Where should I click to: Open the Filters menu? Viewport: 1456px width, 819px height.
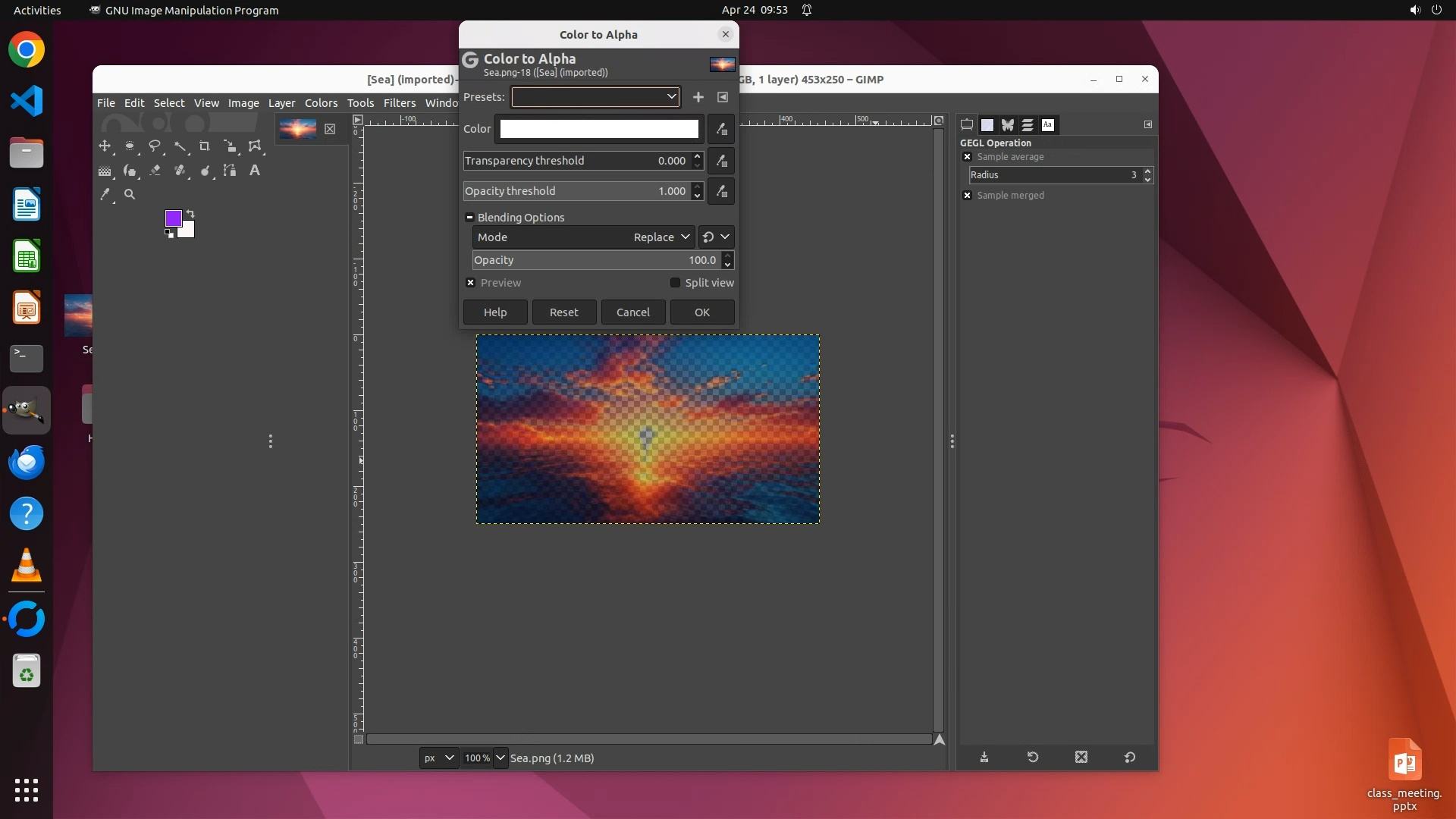[x=399, y=103]
